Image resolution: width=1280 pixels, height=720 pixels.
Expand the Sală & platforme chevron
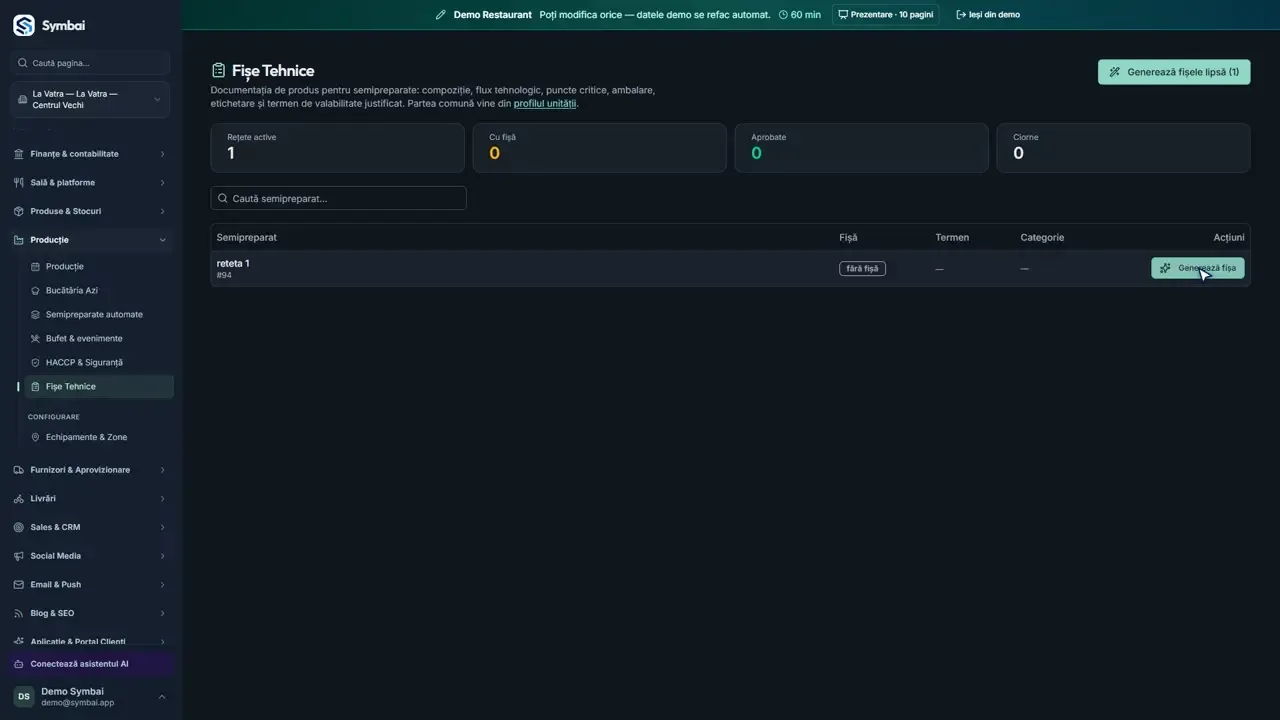[x=162, y=183]
